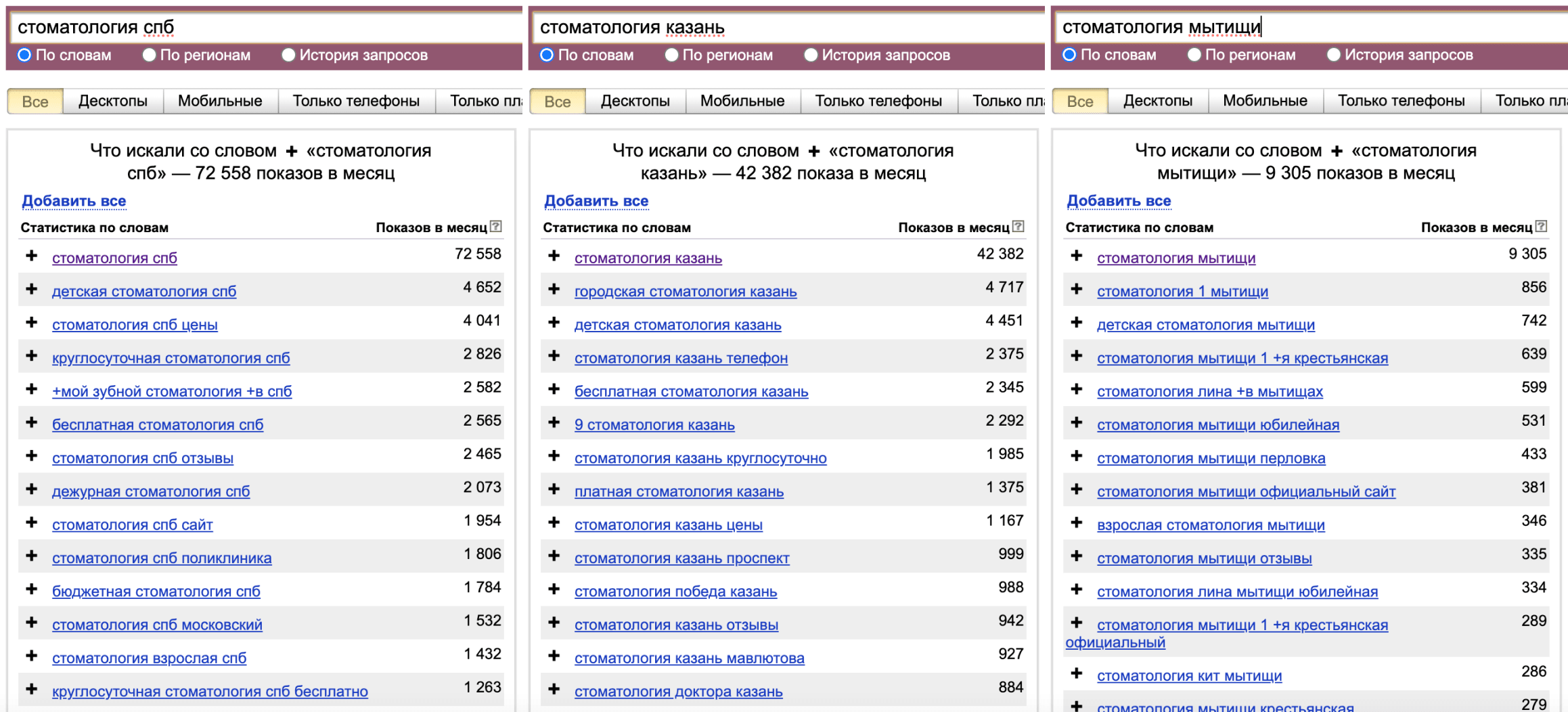Add the 'стоматология спб' keyword with its plus icon
1568x712 pixels.
point(31,257)
